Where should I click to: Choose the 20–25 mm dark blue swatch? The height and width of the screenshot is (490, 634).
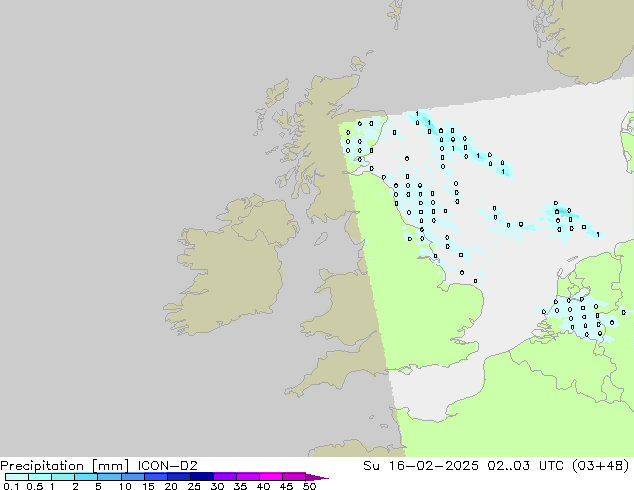tap(179, 477)
